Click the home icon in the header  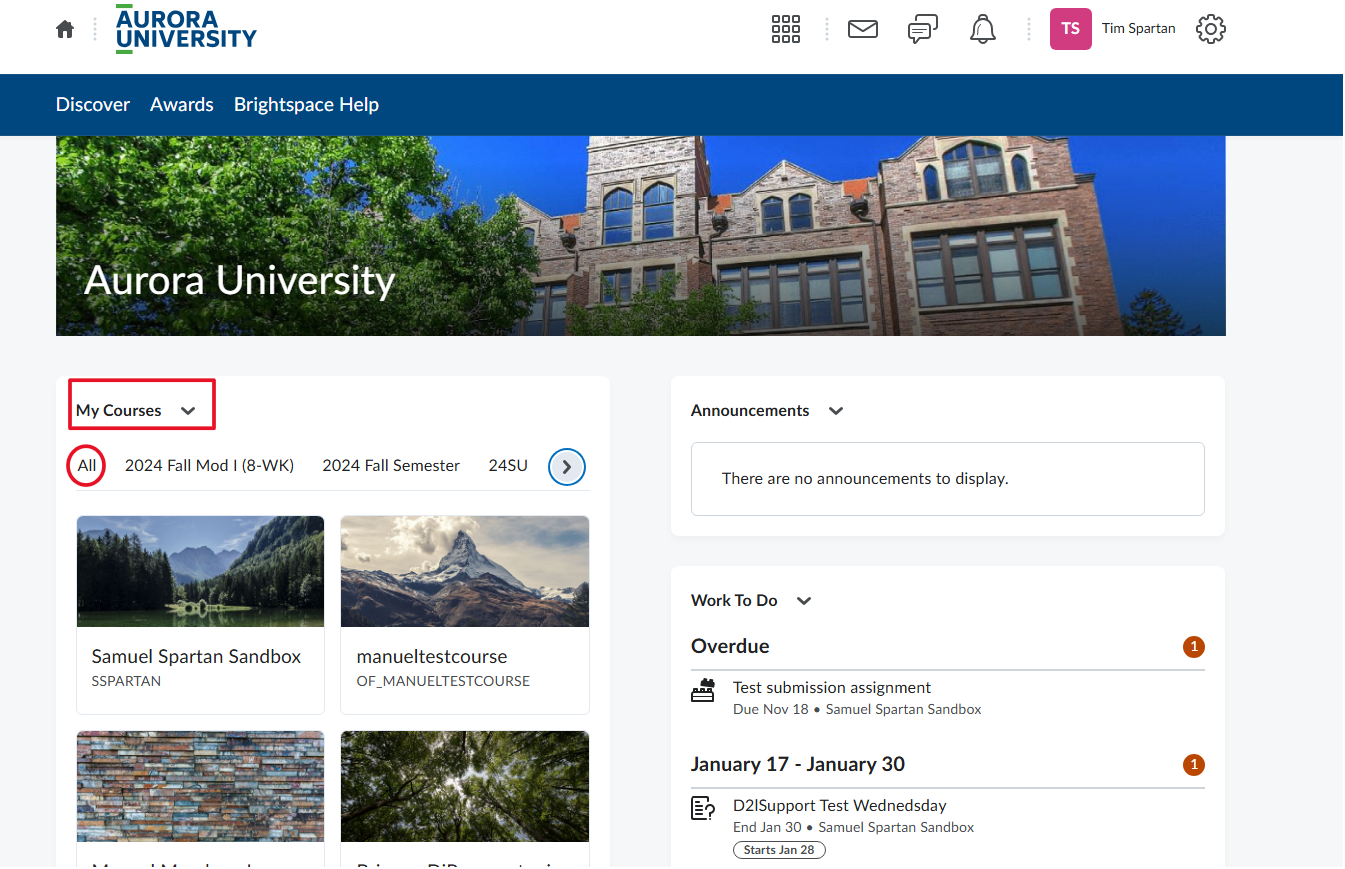click(x=65, y=29)
